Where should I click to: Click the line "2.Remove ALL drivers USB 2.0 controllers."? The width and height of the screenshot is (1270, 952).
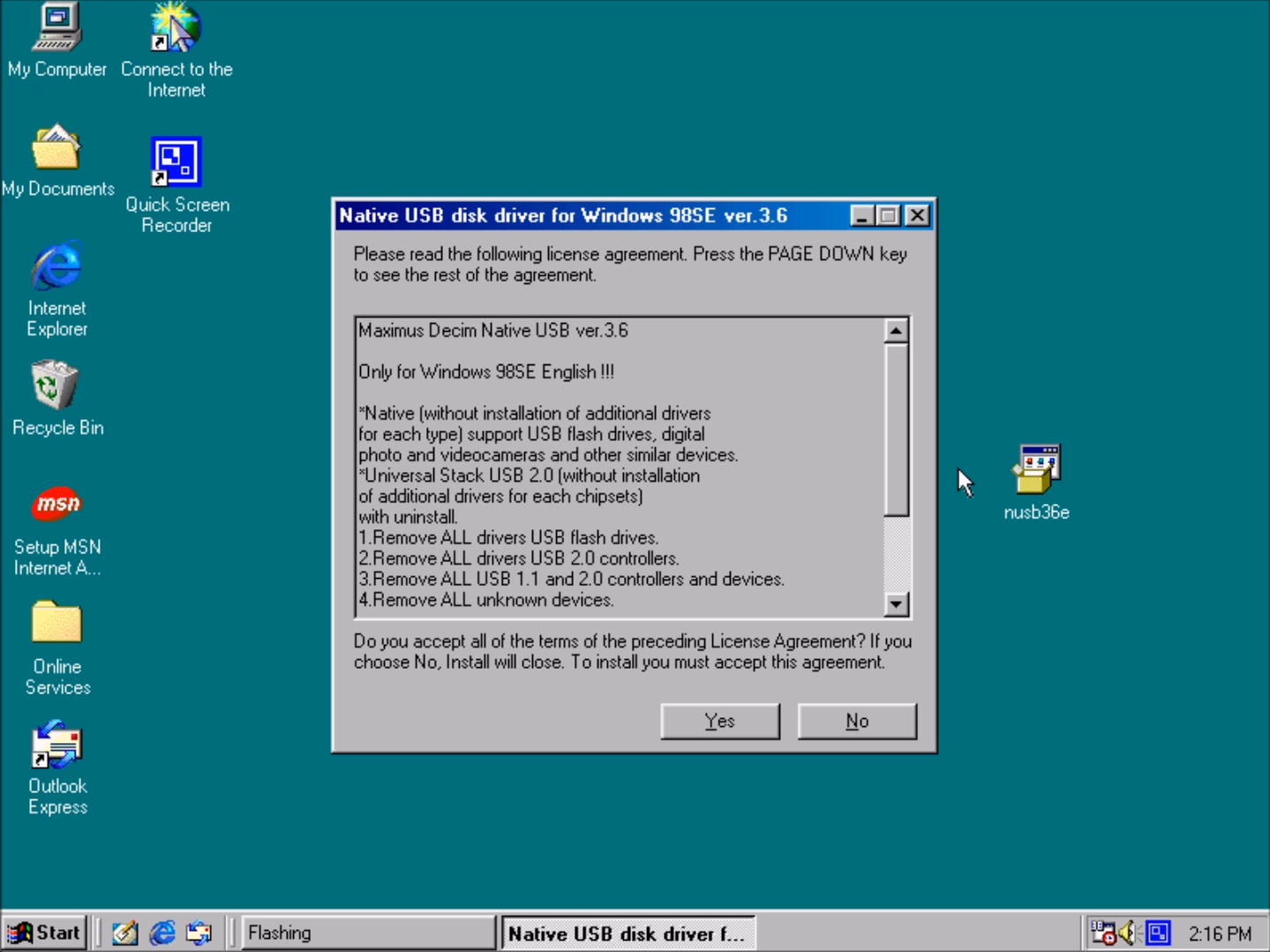tap(519, 558)
